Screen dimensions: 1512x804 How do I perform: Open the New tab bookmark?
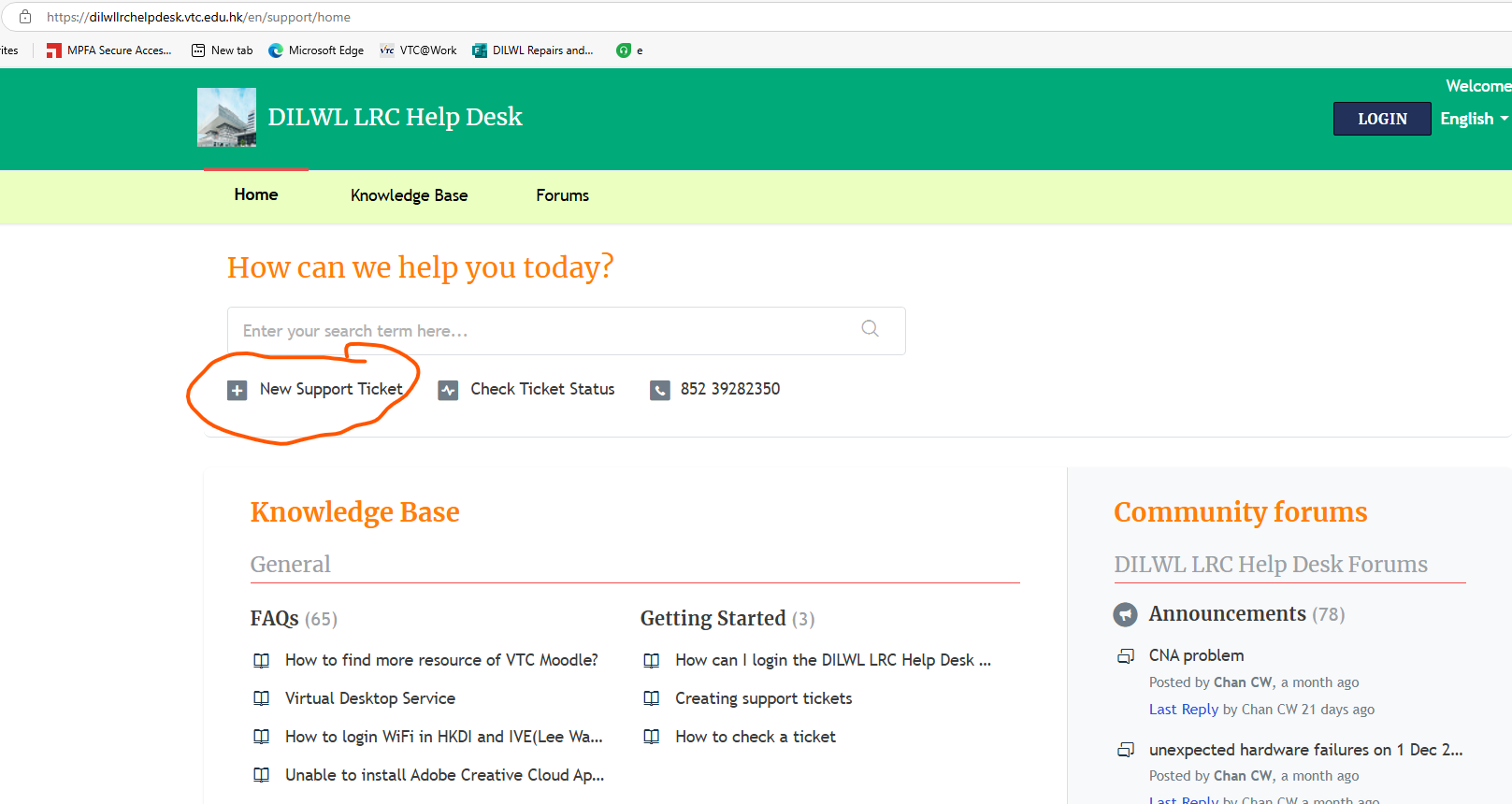pyautogui.click(x=223, y=50)
